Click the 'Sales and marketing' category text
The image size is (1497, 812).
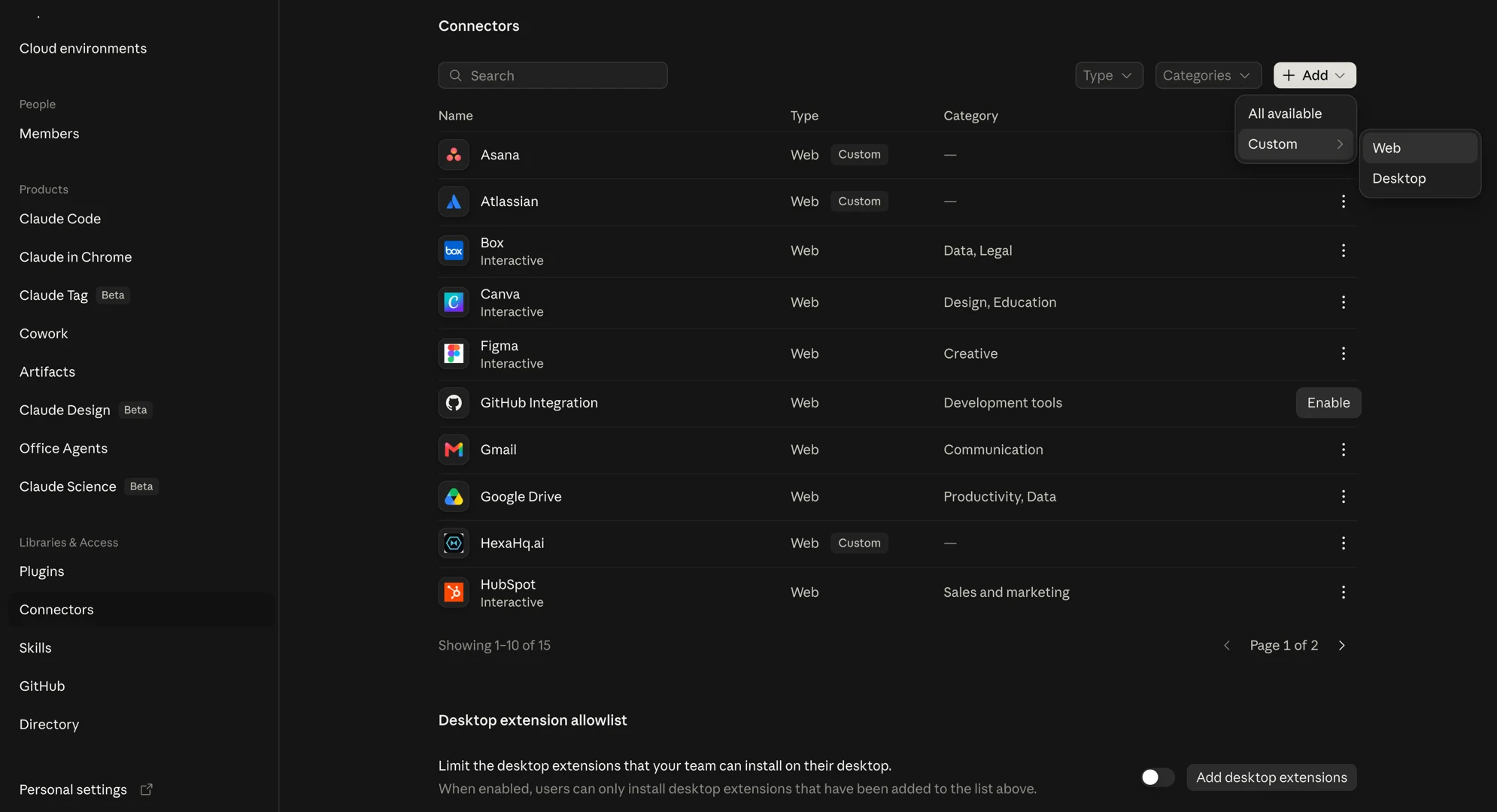coord(1007,592)
